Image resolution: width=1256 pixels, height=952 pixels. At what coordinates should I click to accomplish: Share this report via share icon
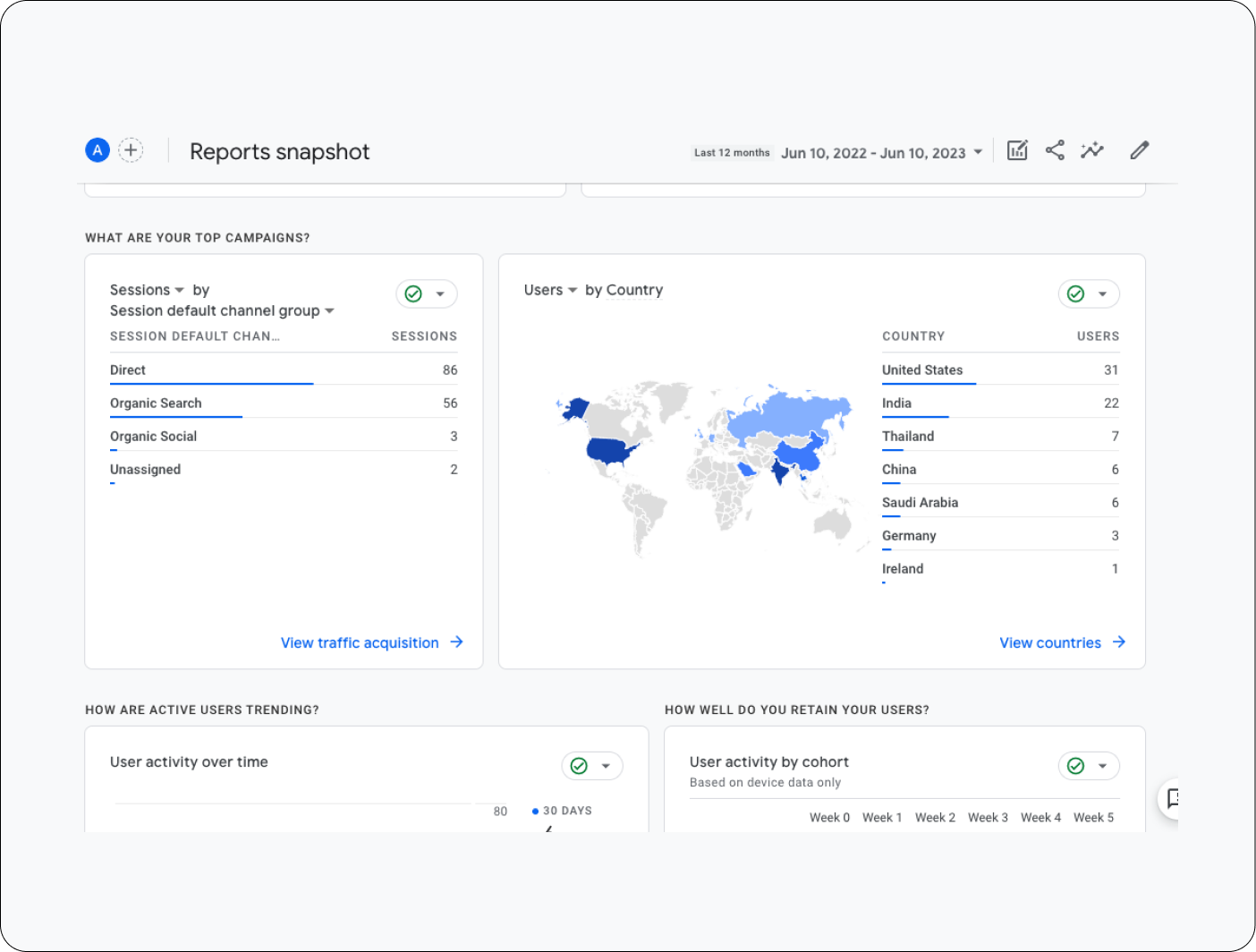[x=1055, y=150]
